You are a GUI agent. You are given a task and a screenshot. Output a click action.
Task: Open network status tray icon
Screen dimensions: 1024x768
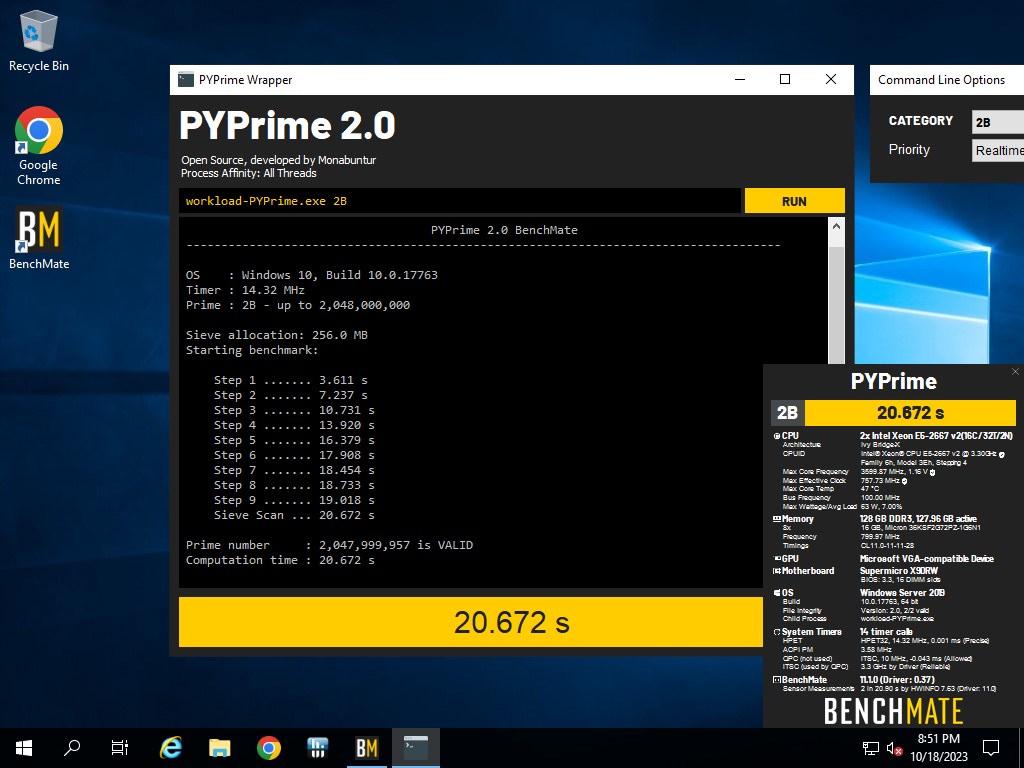[x=871, y=748]
